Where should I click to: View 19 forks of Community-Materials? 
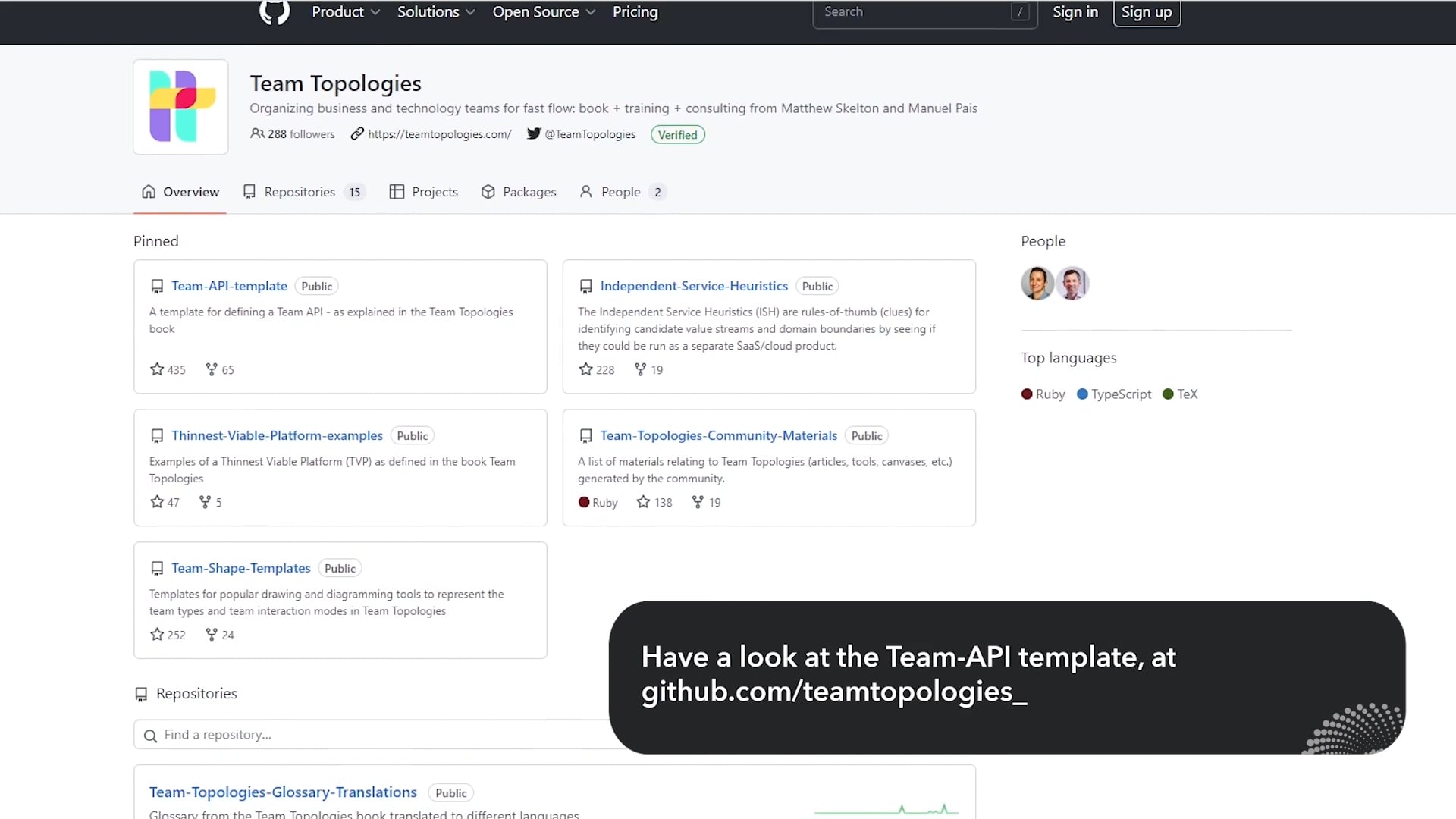click(707, 502)
